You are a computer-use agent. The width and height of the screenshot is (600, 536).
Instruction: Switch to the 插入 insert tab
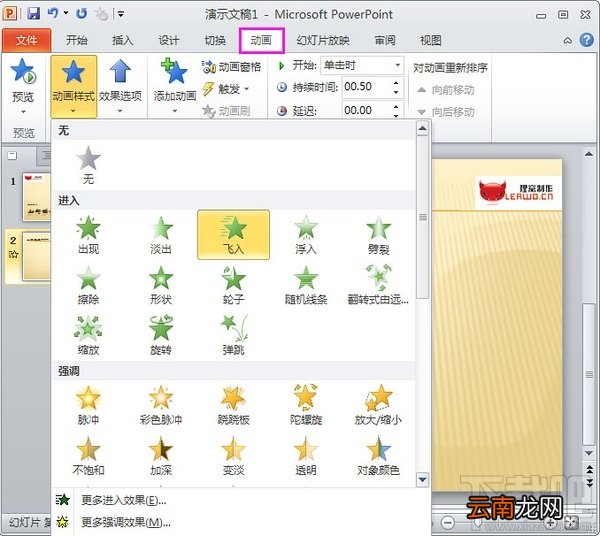[x=122, y=40]
